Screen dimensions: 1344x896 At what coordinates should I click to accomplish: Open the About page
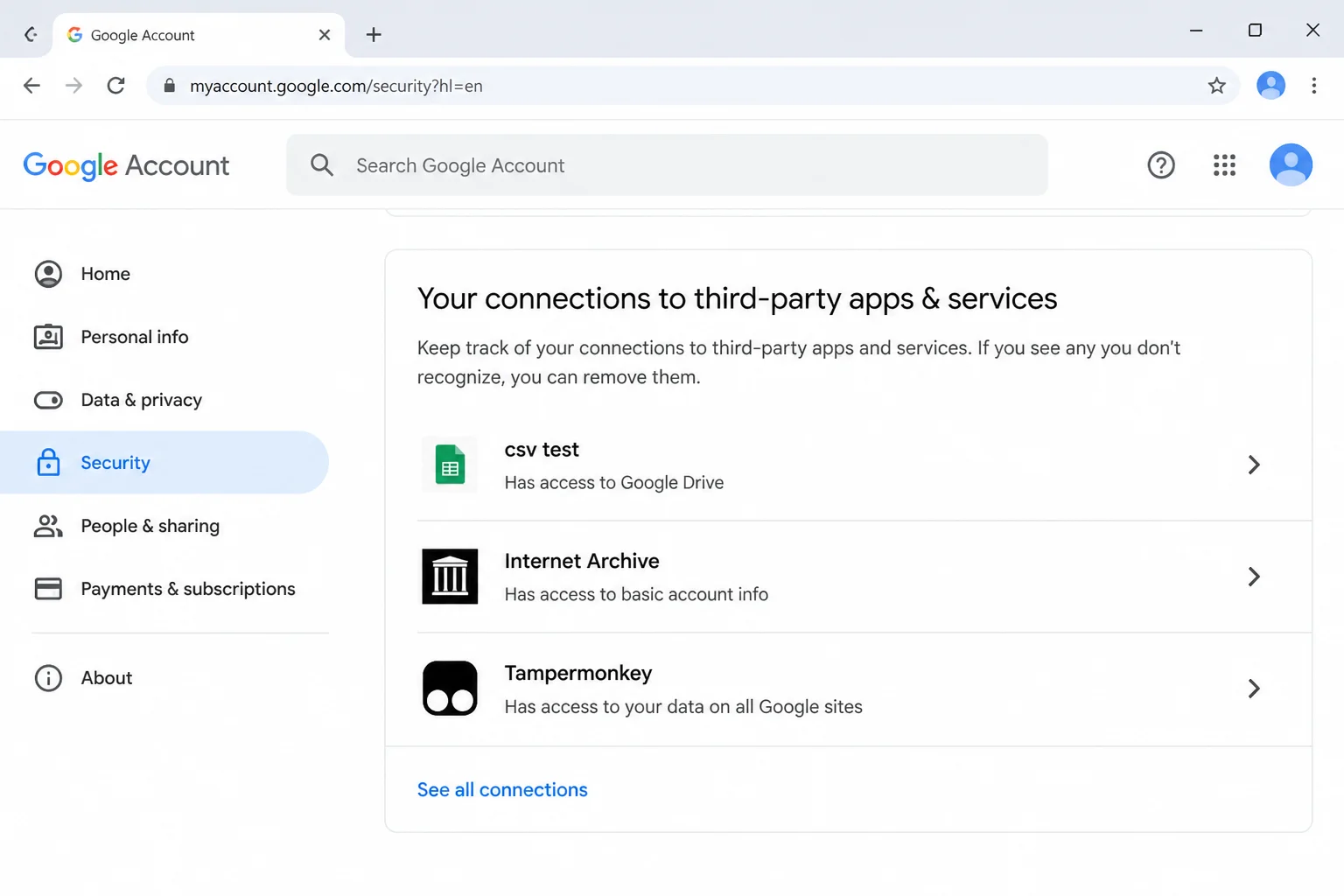click(x=164, y=678)
